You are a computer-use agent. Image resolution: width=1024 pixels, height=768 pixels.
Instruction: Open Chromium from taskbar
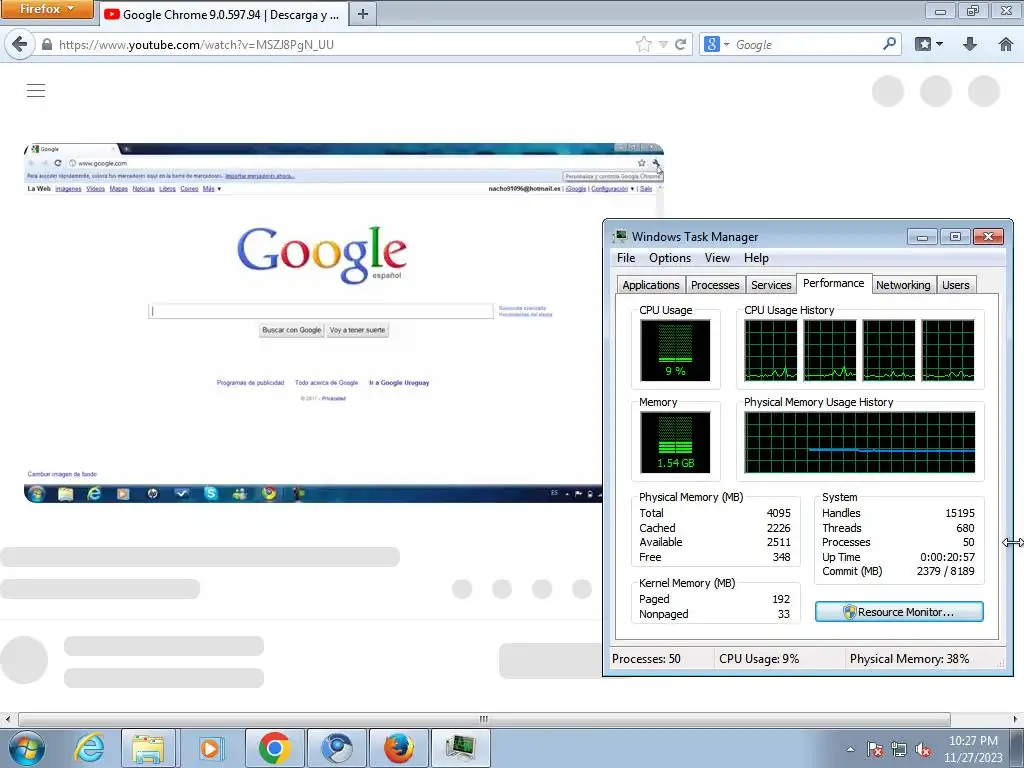click(336, 748)
